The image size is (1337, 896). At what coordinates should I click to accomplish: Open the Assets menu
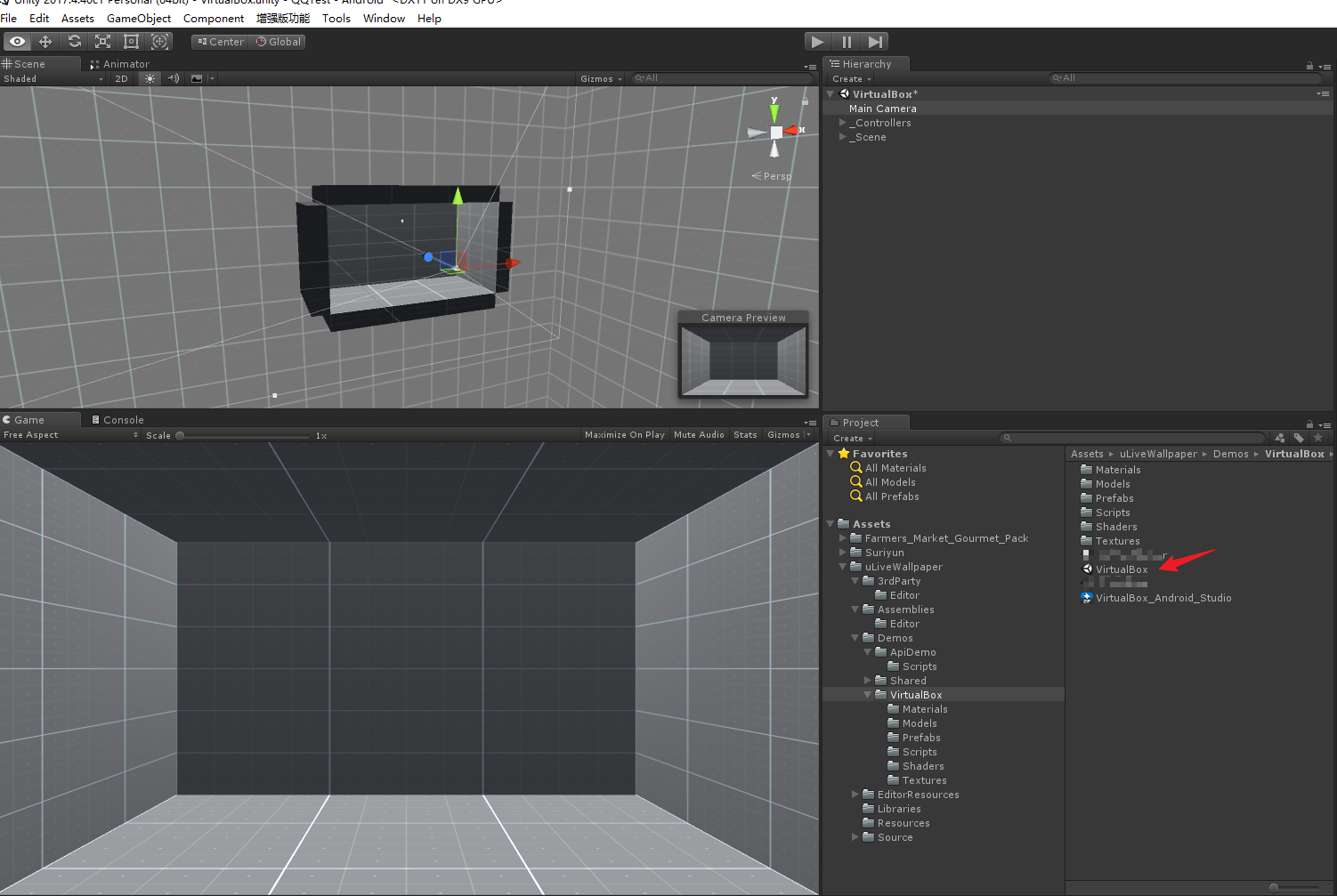77,18
